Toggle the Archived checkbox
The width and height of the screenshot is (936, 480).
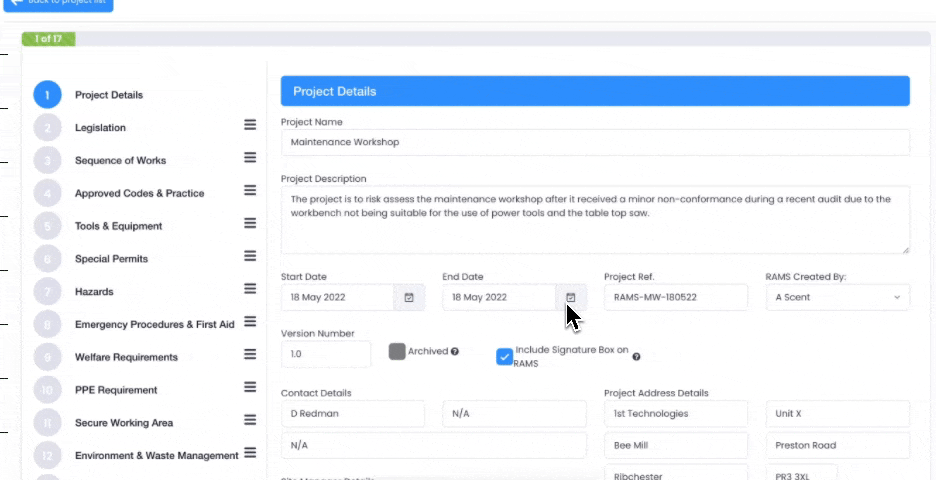click(x=397, y=352)
